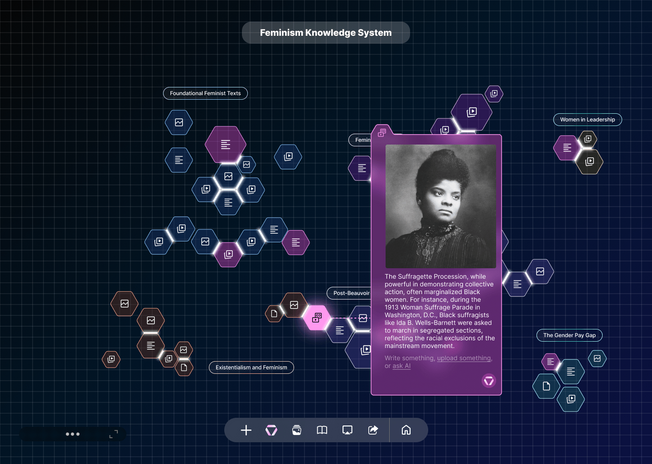Select larger gray video hexagon under Women in Leadership
Viewport: 652px width, 464px height.
(589, 162)
